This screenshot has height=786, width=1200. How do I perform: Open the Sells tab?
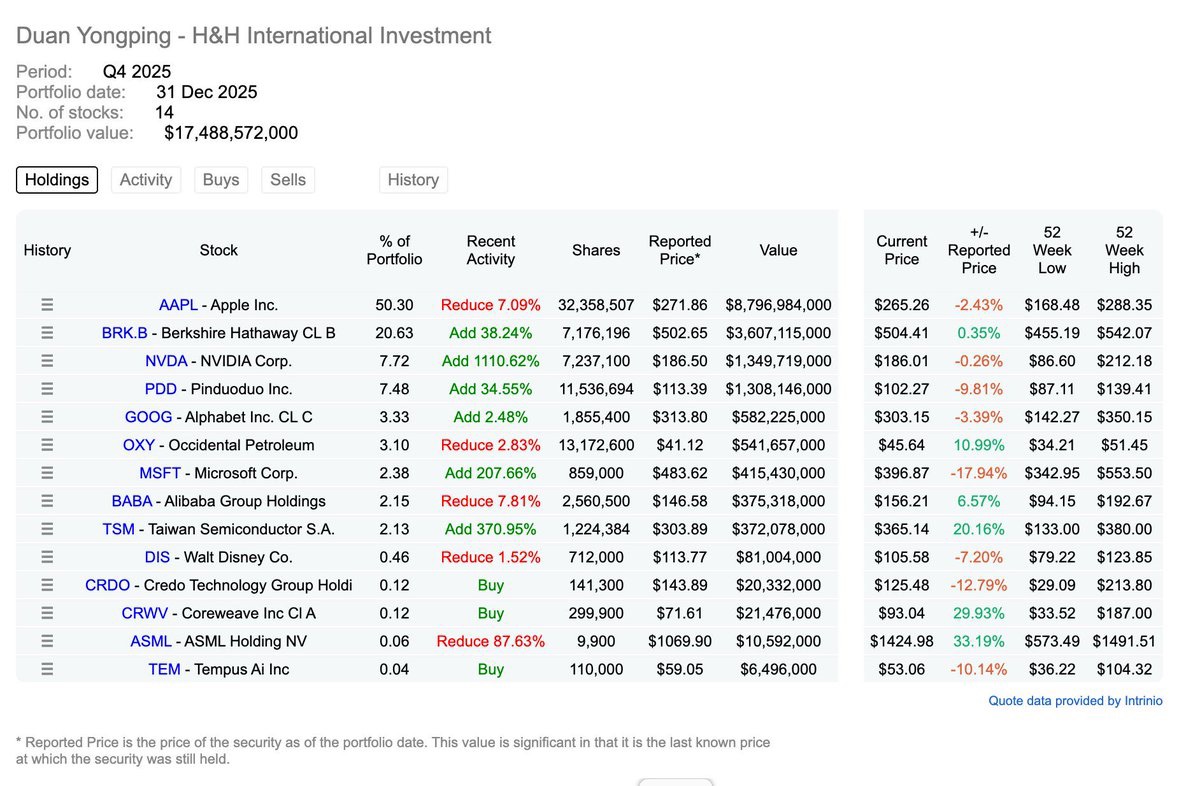click(x=288, y=180)
